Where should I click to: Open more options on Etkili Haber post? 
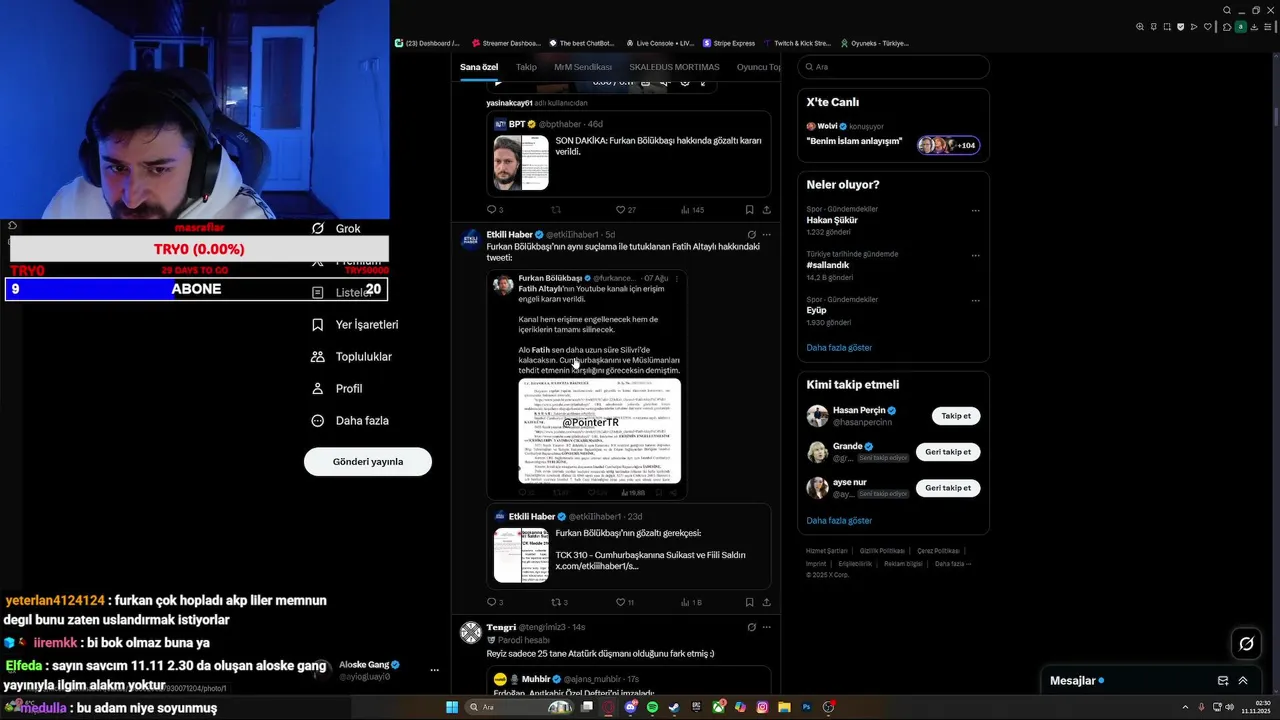767,235
